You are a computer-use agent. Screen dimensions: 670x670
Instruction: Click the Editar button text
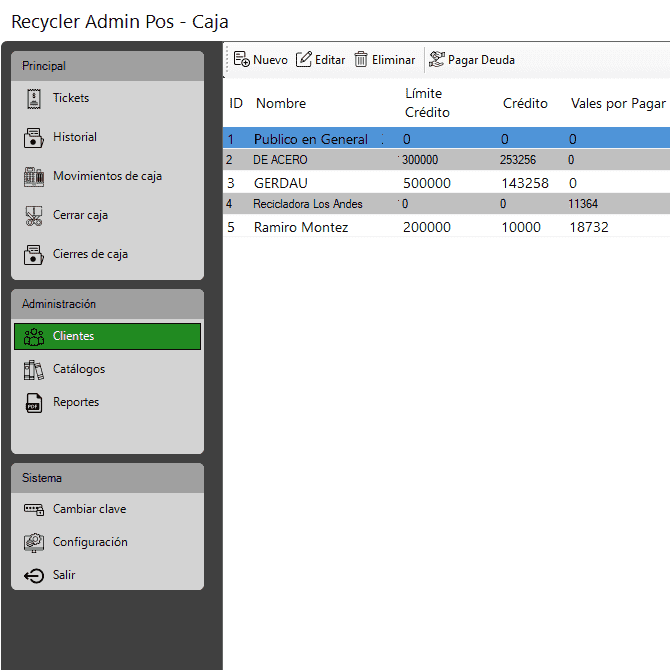330,60
